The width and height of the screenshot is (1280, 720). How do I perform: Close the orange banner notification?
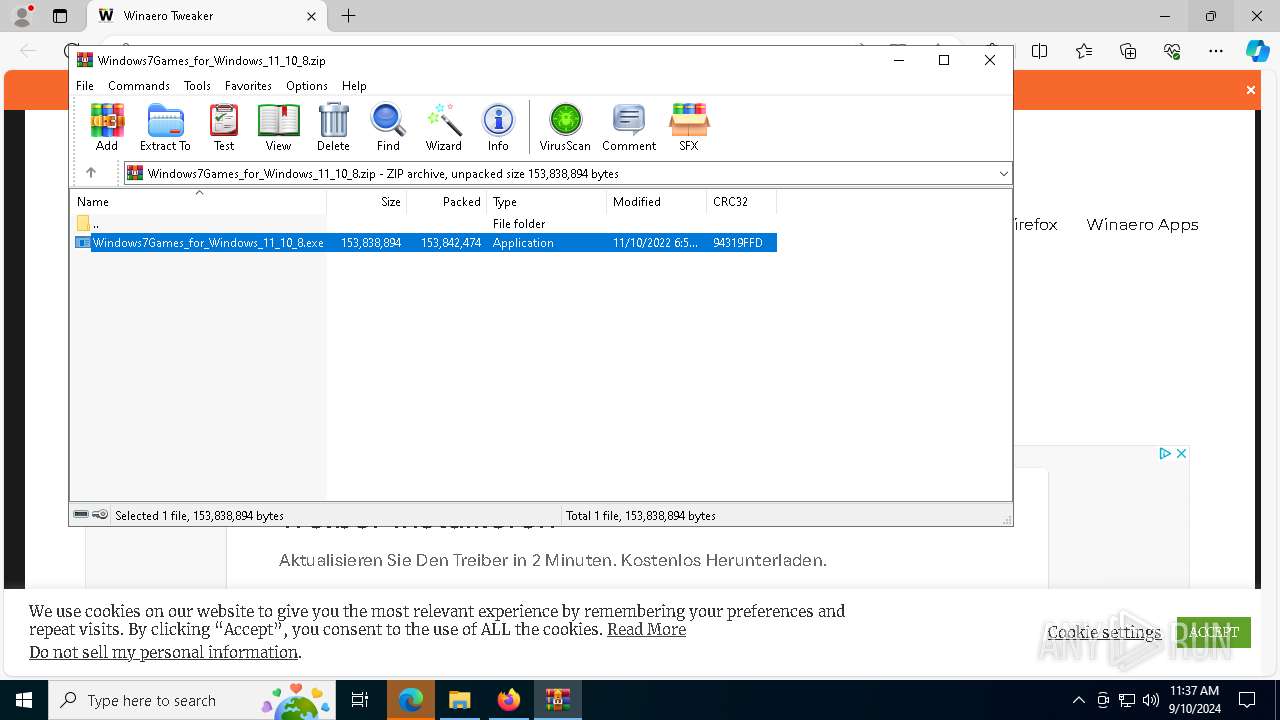1250,90
